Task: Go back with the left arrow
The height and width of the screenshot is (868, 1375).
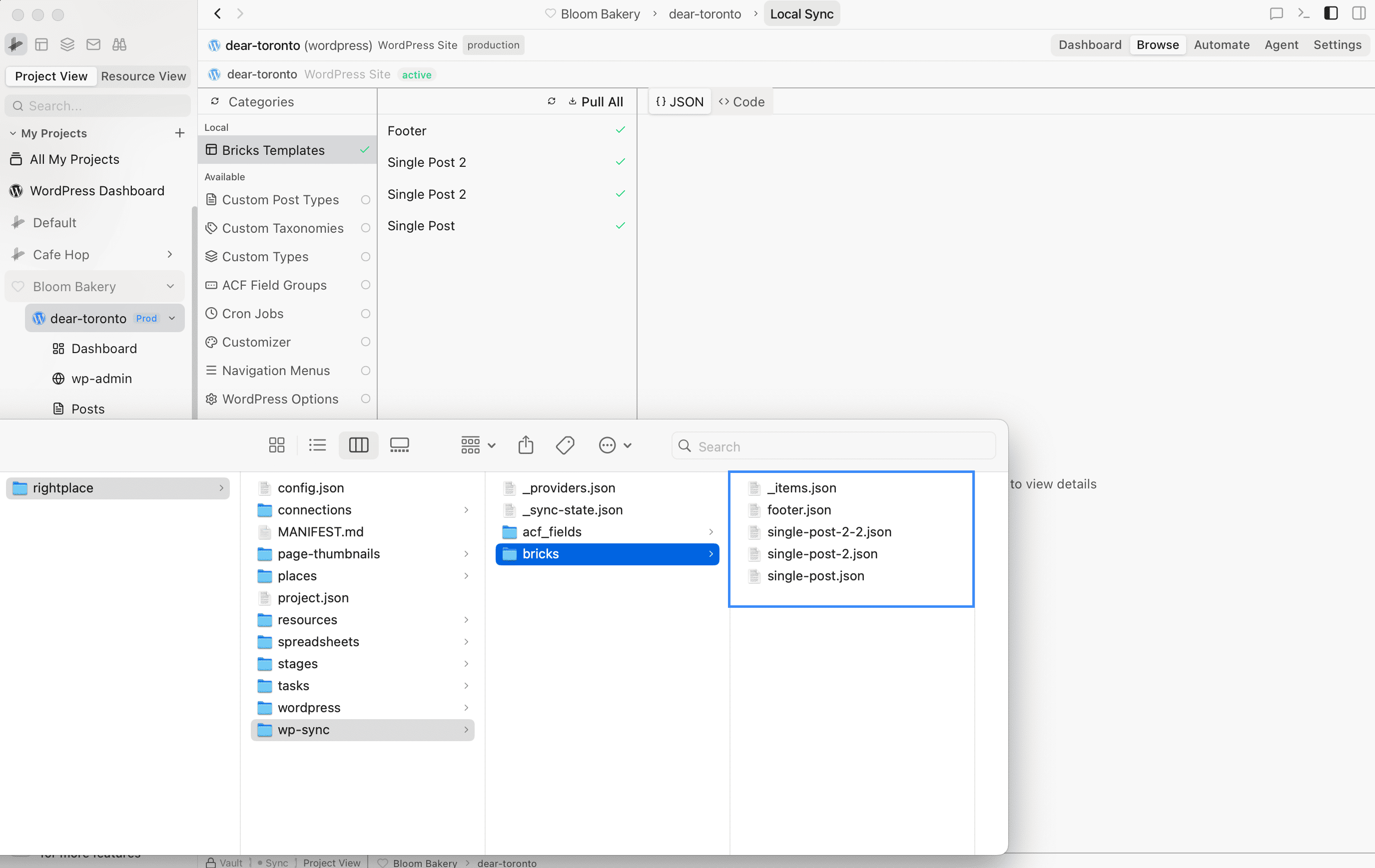Action: point(217,13)
